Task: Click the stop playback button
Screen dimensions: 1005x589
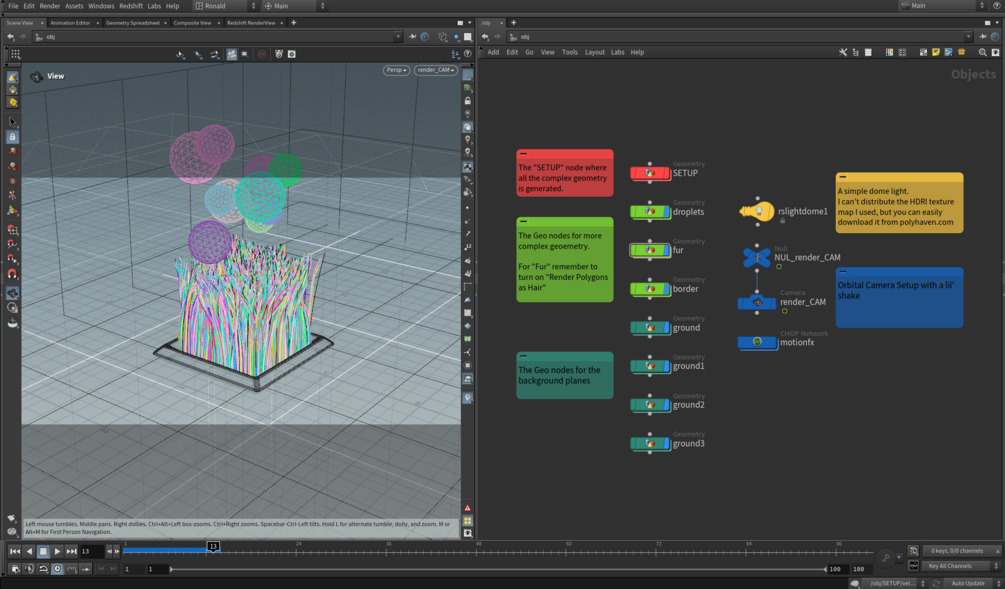Action: click(x=43, y=551)
